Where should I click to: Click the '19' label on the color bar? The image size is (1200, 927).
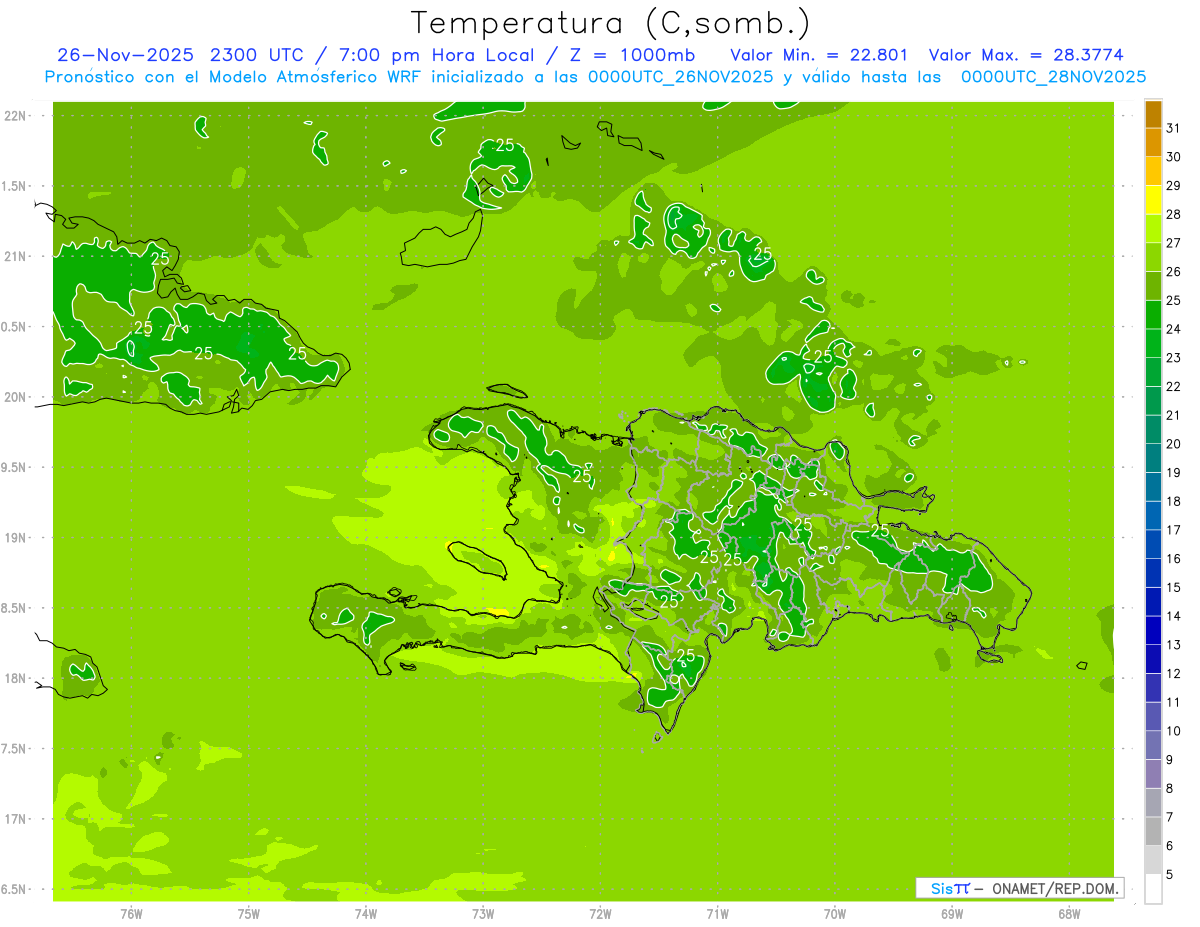[1174, 473]
